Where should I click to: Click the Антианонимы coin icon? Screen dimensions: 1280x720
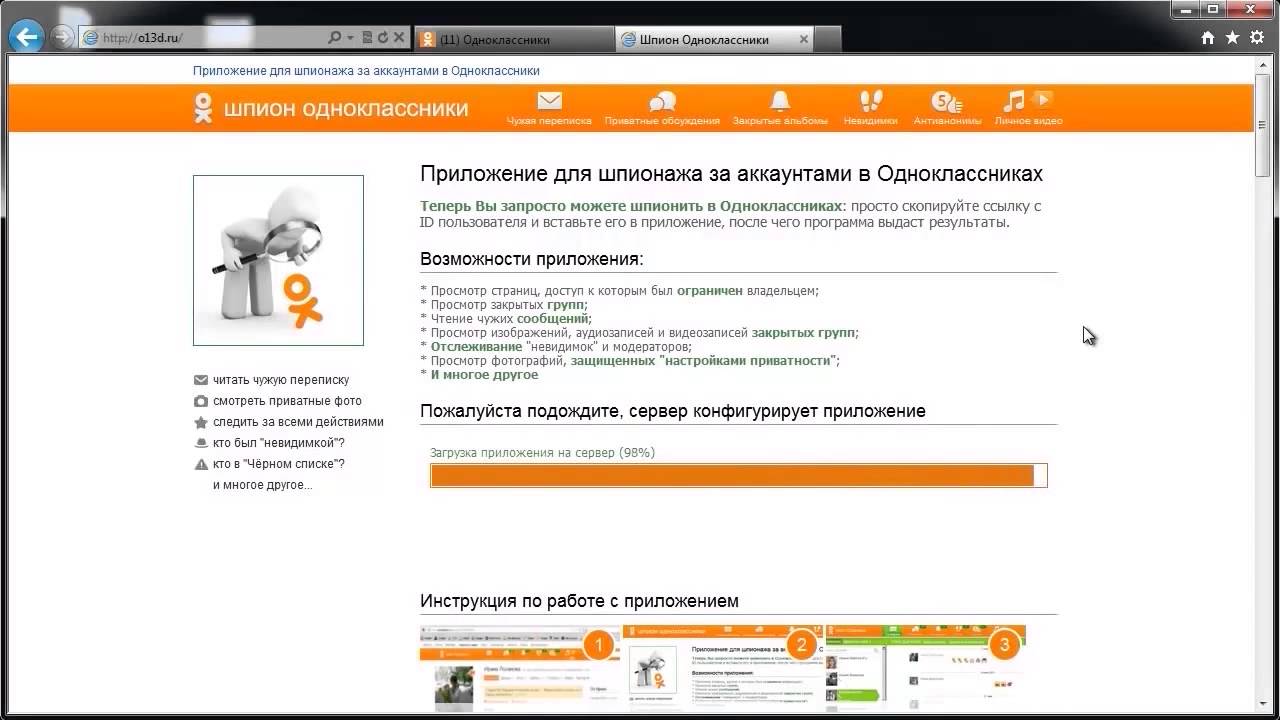[946, 101]
